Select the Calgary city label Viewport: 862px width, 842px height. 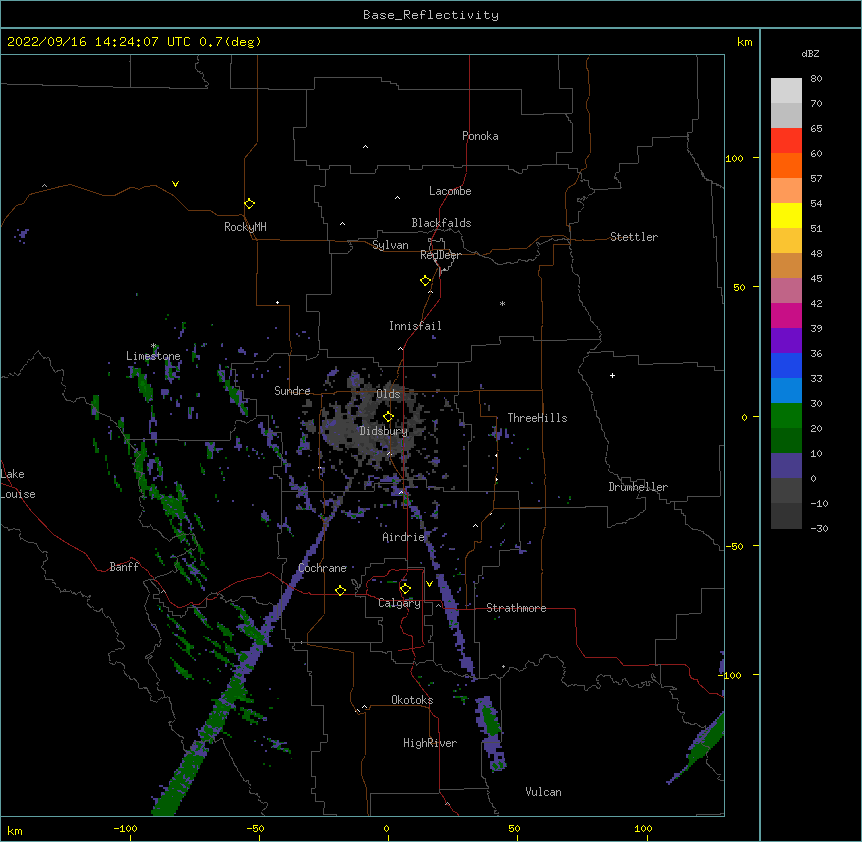pyautogui.click(x=399, y=603)
